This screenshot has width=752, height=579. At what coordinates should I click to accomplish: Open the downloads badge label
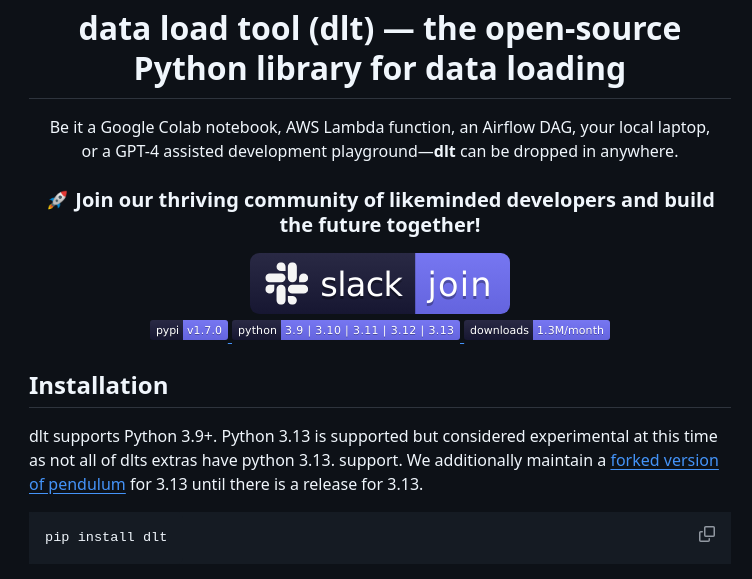(499, 330)
